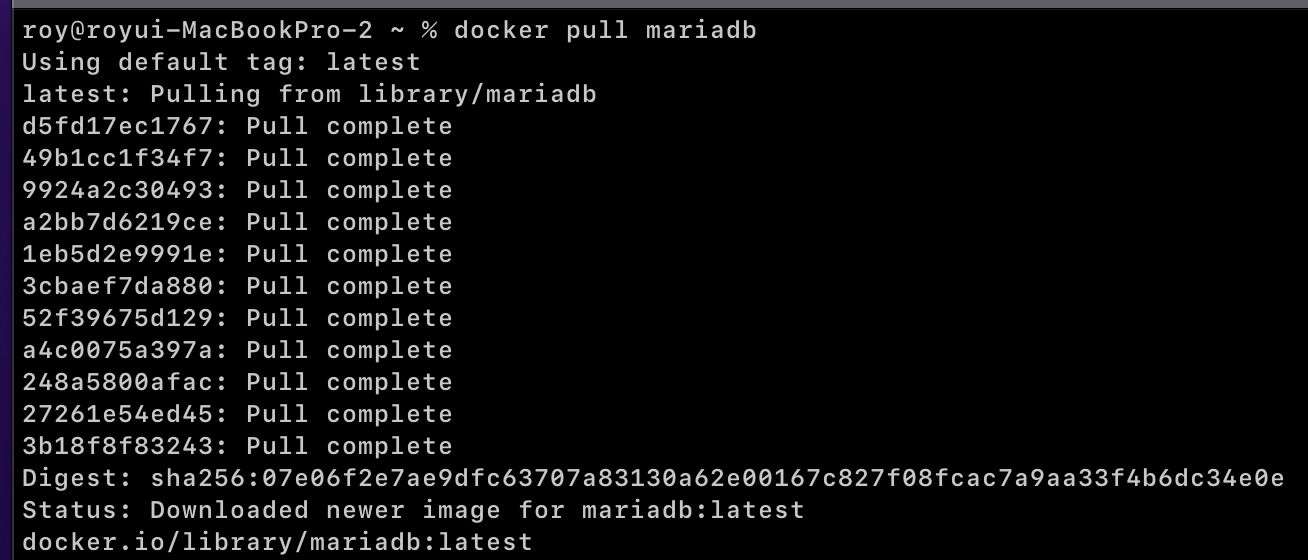Click "Pull complete" beside layer 3b18f8f83243

pyautogui.click(x=349, y=446)
